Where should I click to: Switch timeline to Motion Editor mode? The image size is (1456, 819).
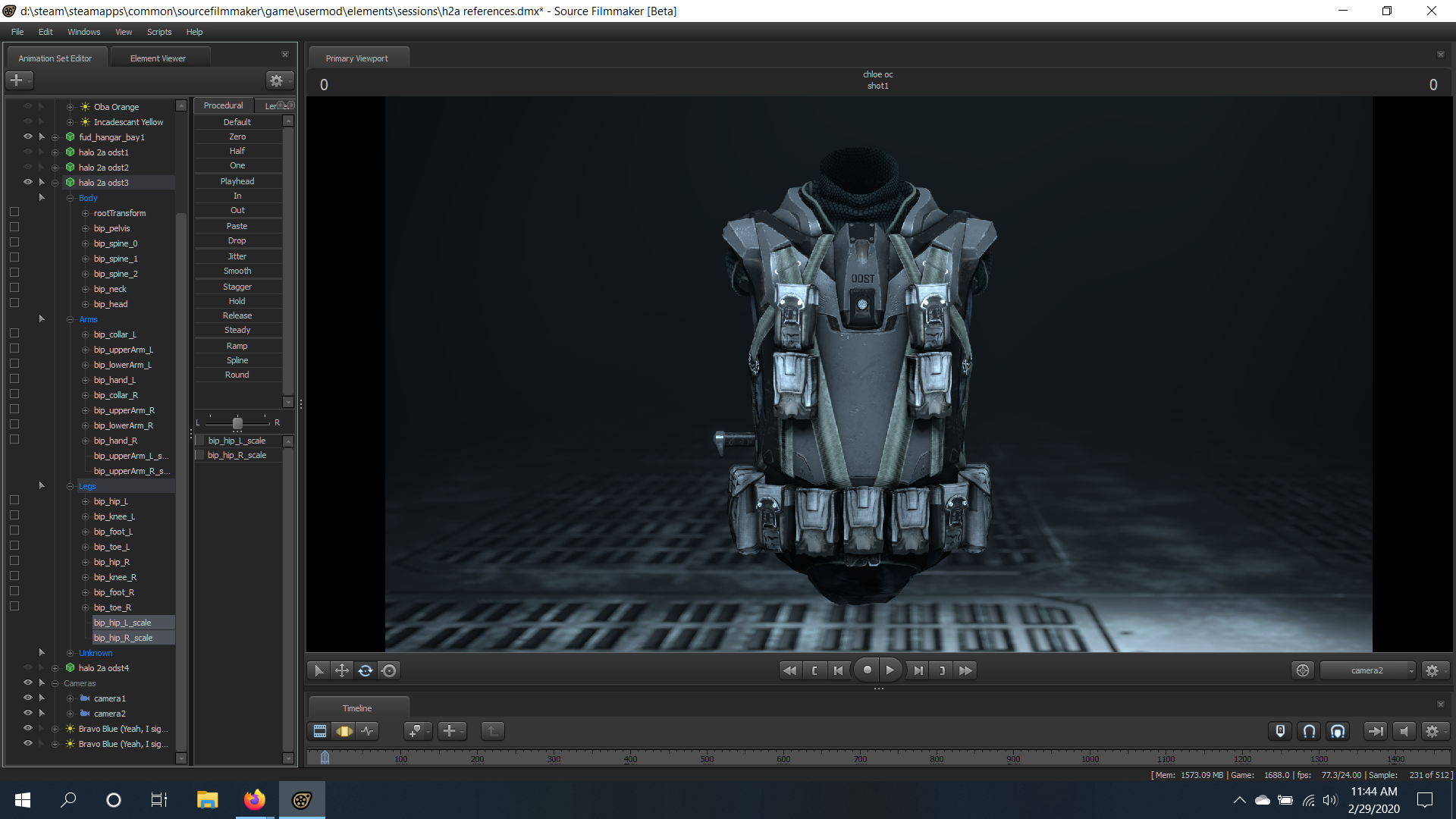[344, 731]
